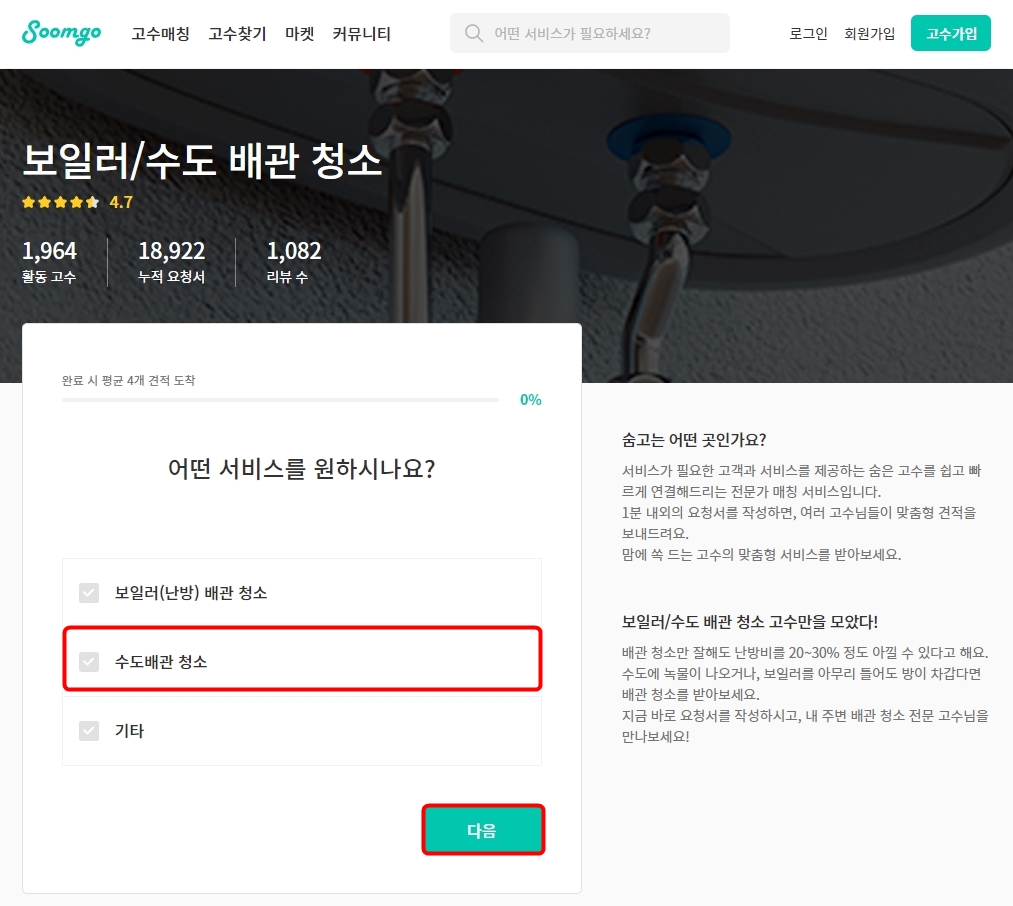The width and height of the screenshot is (1013, 906).
Task: Click the 1,964 활동 고수 stat
Action: [50, 262]
